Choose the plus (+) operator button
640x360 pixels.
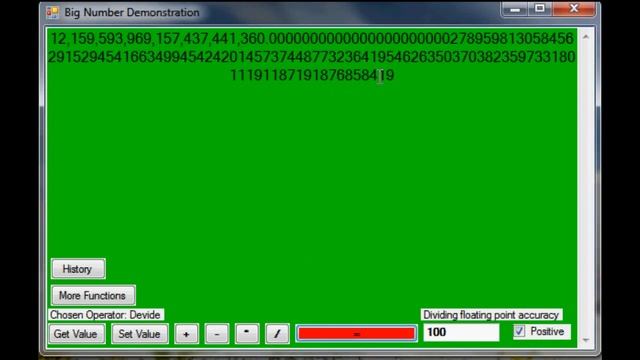pos(187,334)
